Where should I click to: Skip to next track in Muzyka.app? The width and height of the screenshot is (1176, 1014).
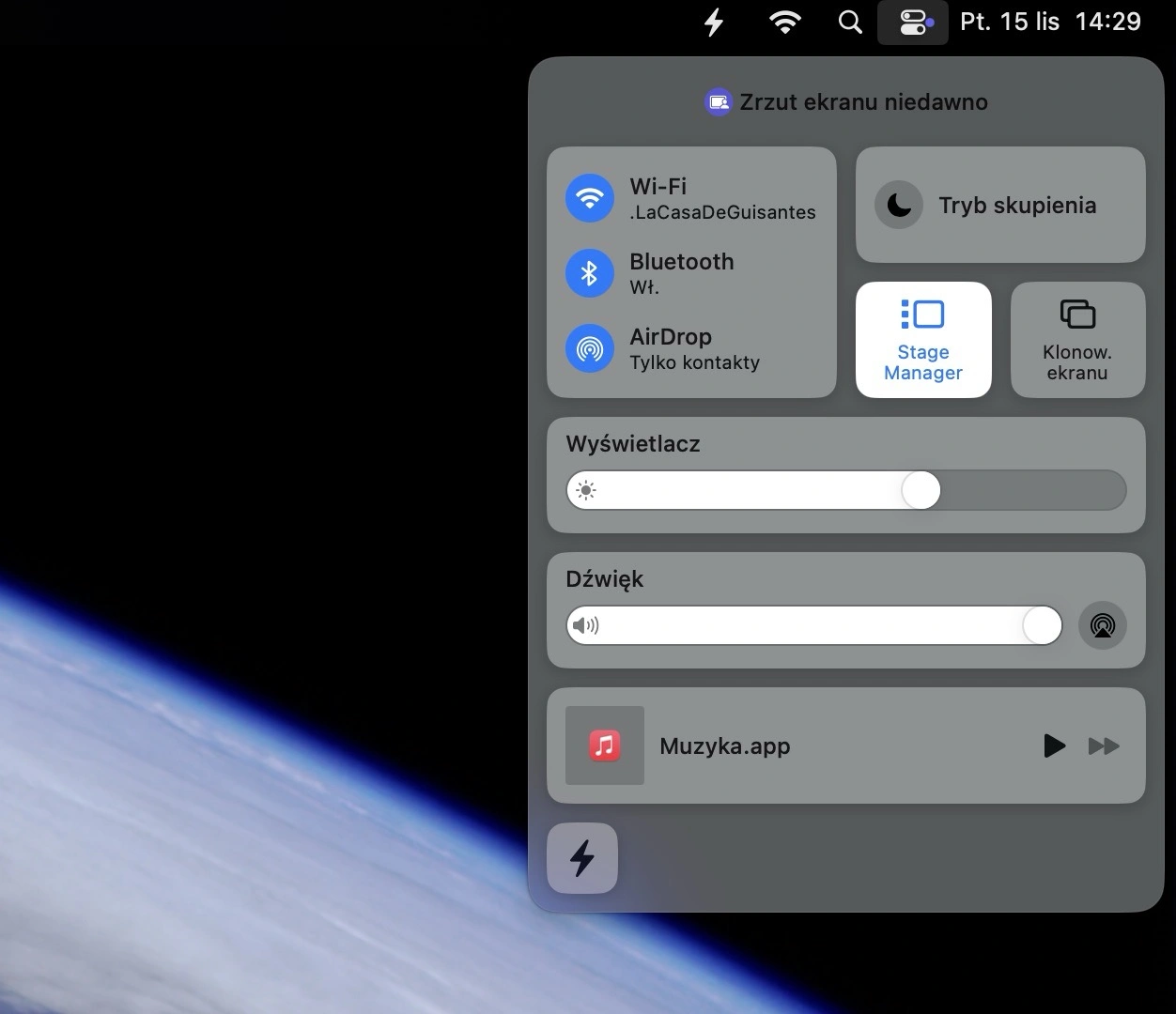1104,745
